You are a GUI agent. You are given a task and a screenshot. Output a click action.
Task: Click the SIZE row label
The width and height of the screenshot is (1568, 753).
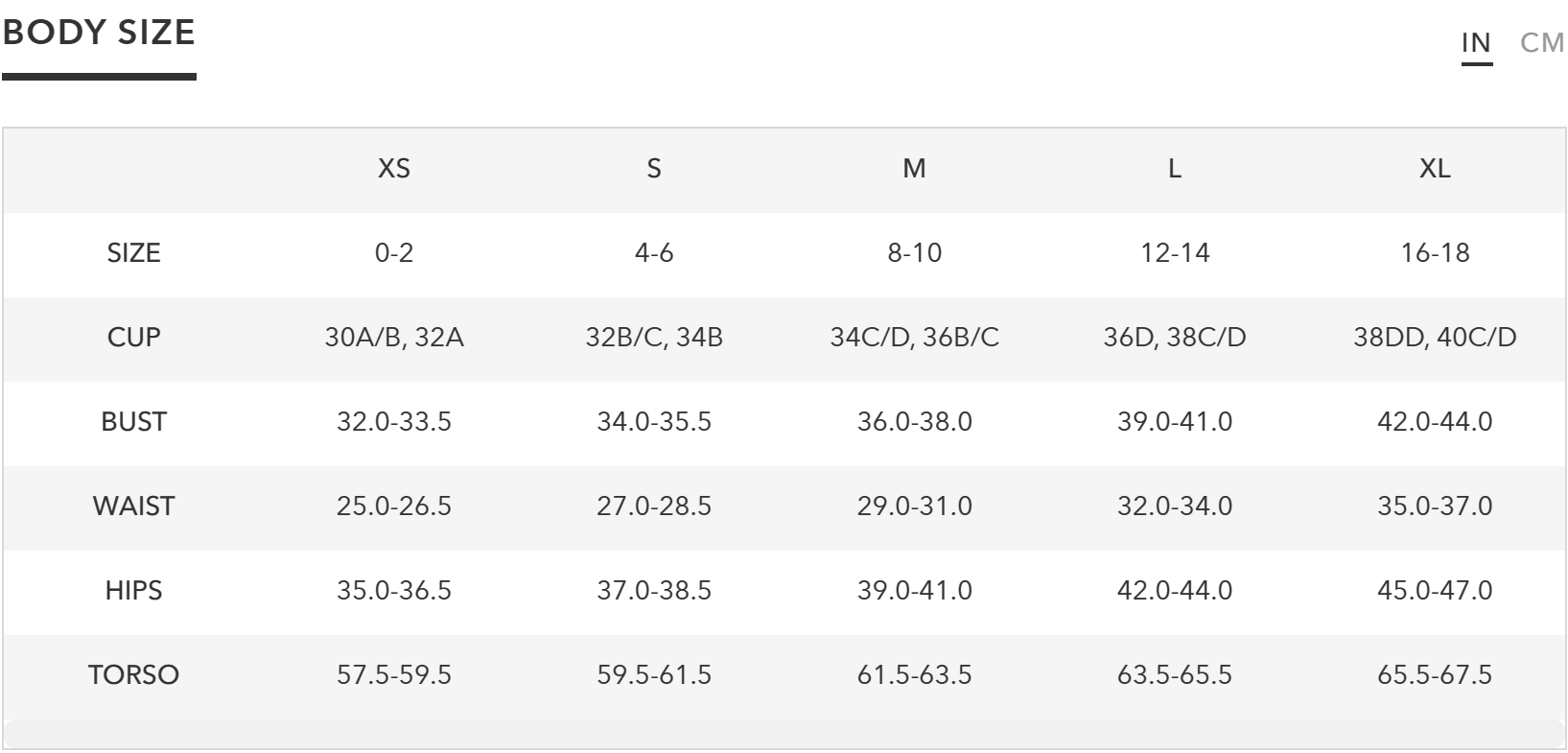133,253
